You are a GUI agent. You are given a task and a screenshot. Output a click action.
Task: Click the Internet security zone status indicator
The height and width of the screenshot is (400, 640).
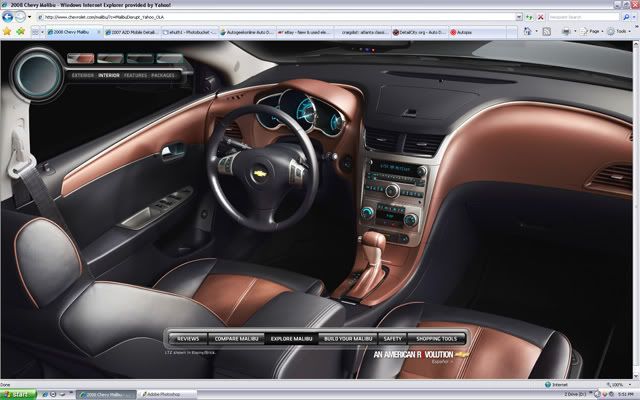pos(557,384)
